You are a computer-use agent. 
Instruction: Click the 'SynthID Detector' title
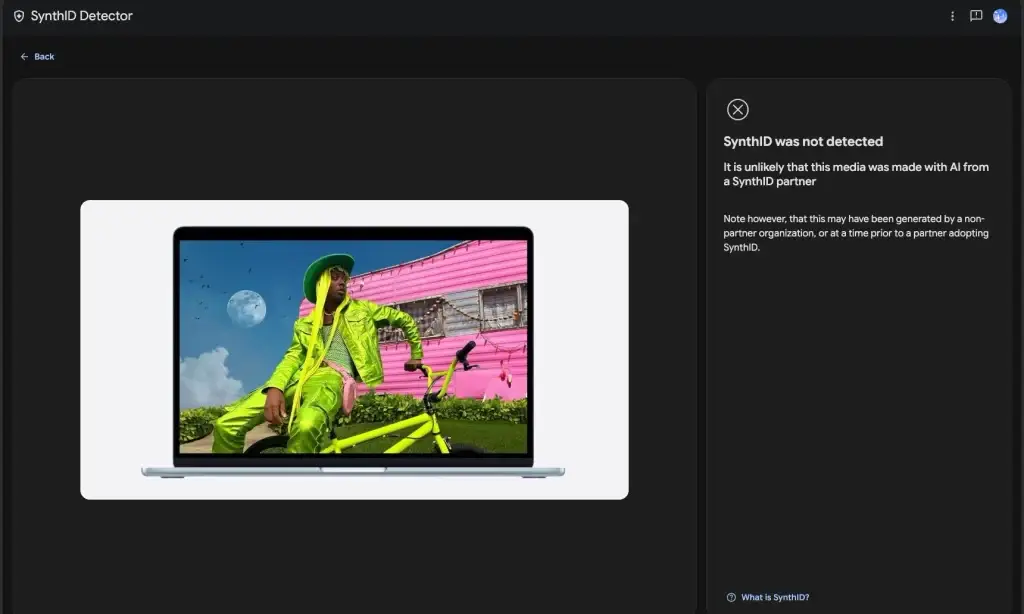82,16
